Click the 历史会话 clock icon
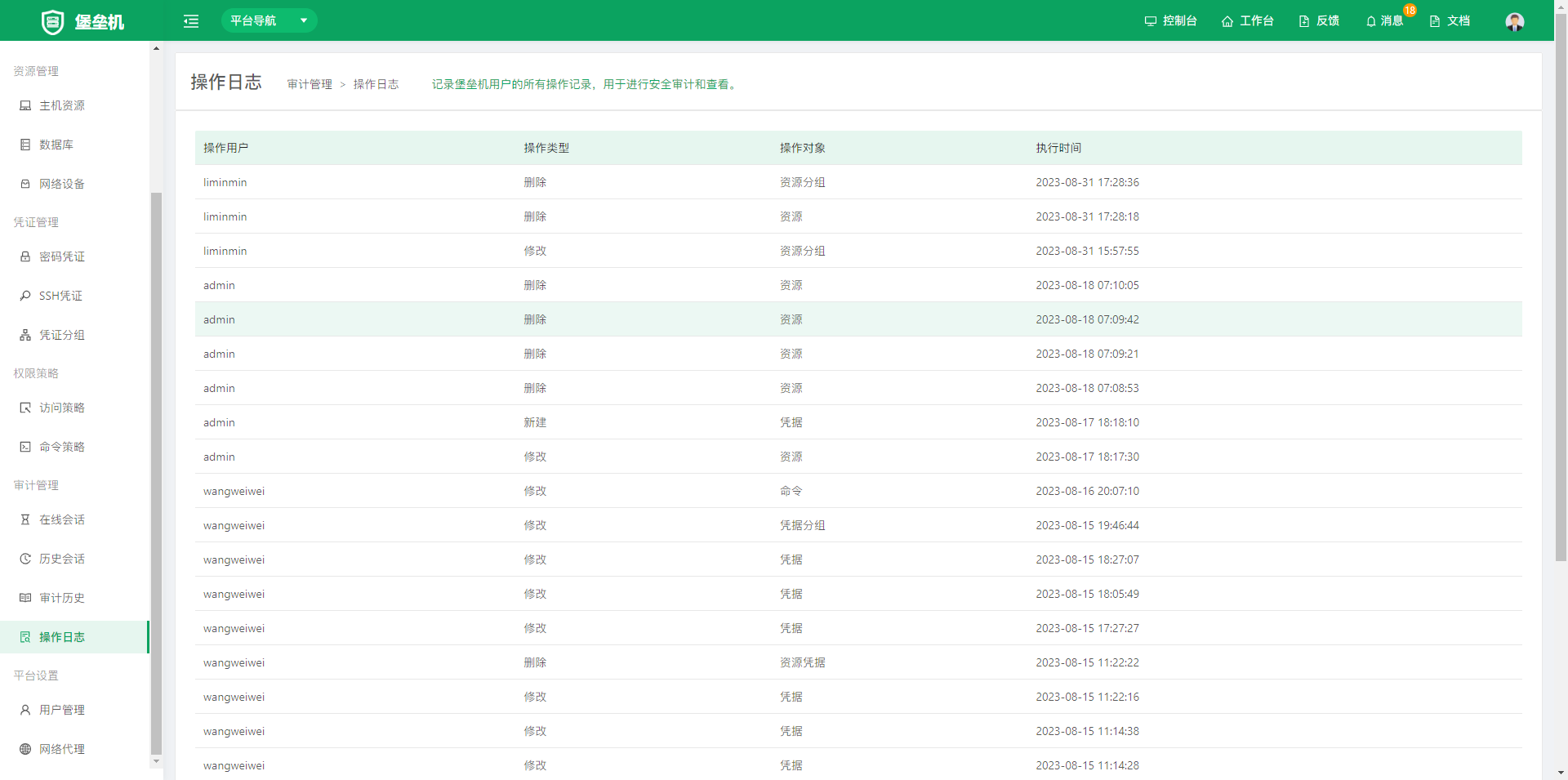 25,559
